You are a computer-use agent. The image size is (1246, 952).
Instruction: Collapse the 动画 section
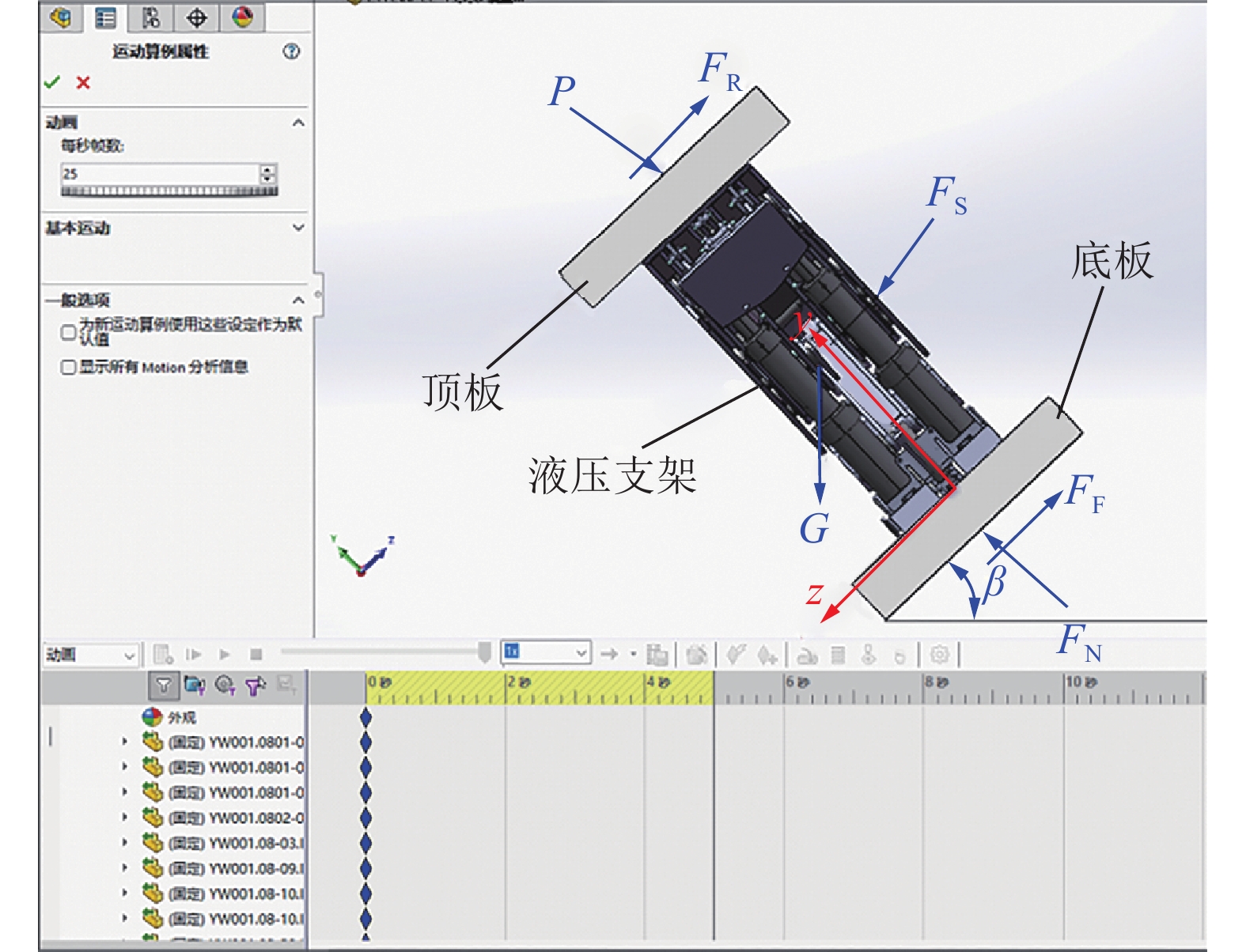(297, 123)
